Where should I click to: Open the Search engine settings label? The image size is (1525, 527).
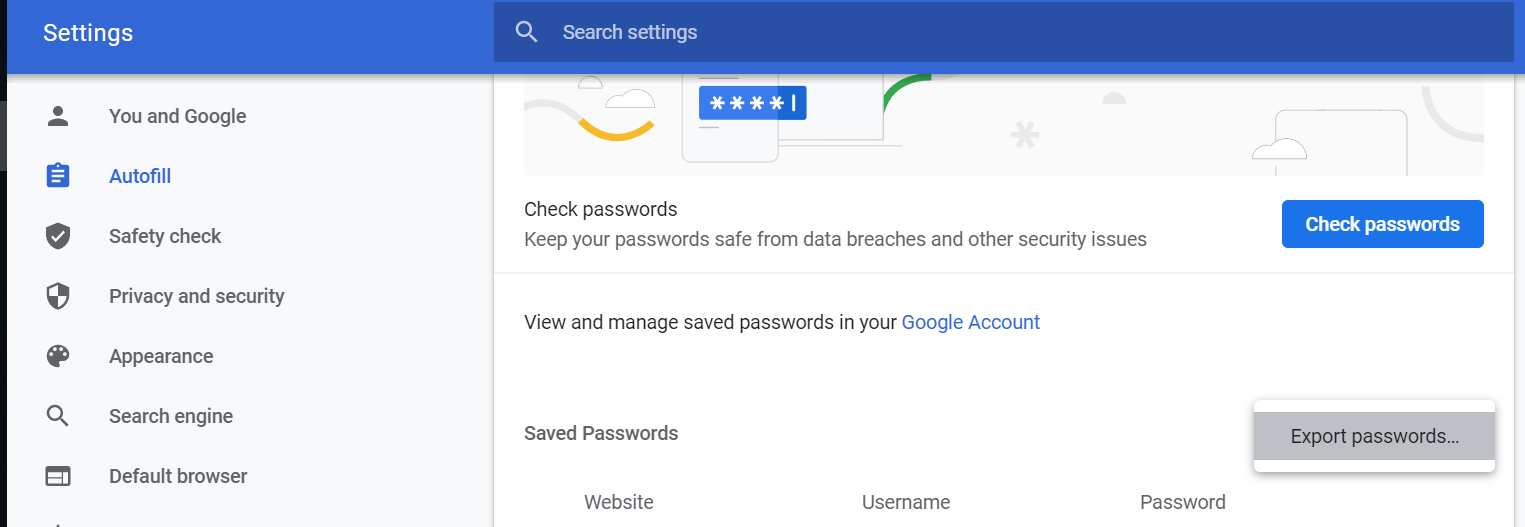pos(171,416)
